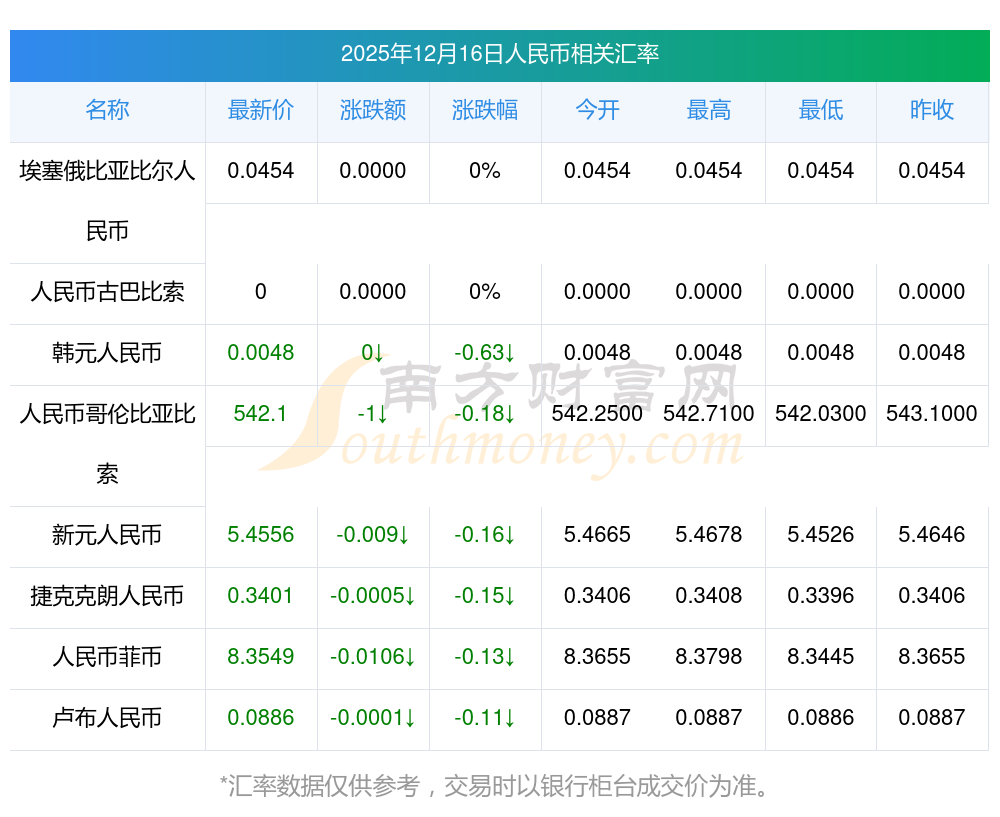Select the 捷克克朗人民币 row name
Image resolution: width=1000 pixels, height=817 pixels.
click(107, 596)
